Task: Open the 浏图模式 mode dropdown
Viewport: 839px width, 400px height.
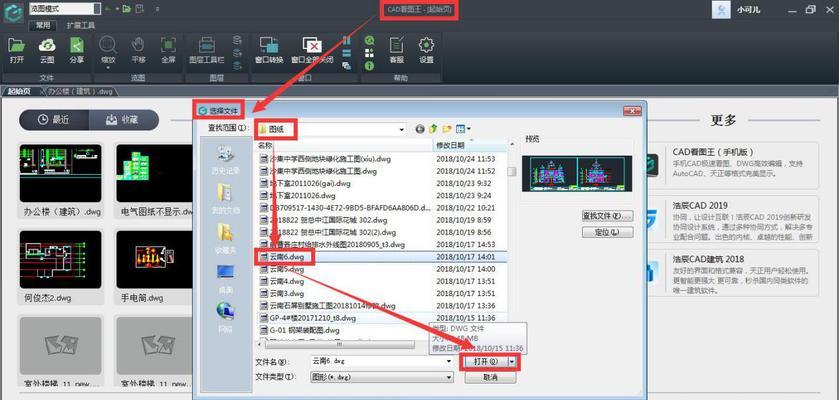Action: point(97,9)
